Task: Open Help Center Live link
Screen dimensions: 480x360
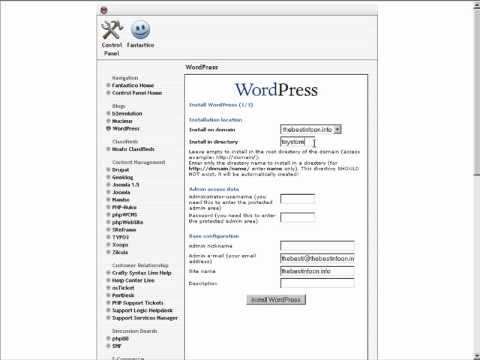Action: (x=133, y=280)
